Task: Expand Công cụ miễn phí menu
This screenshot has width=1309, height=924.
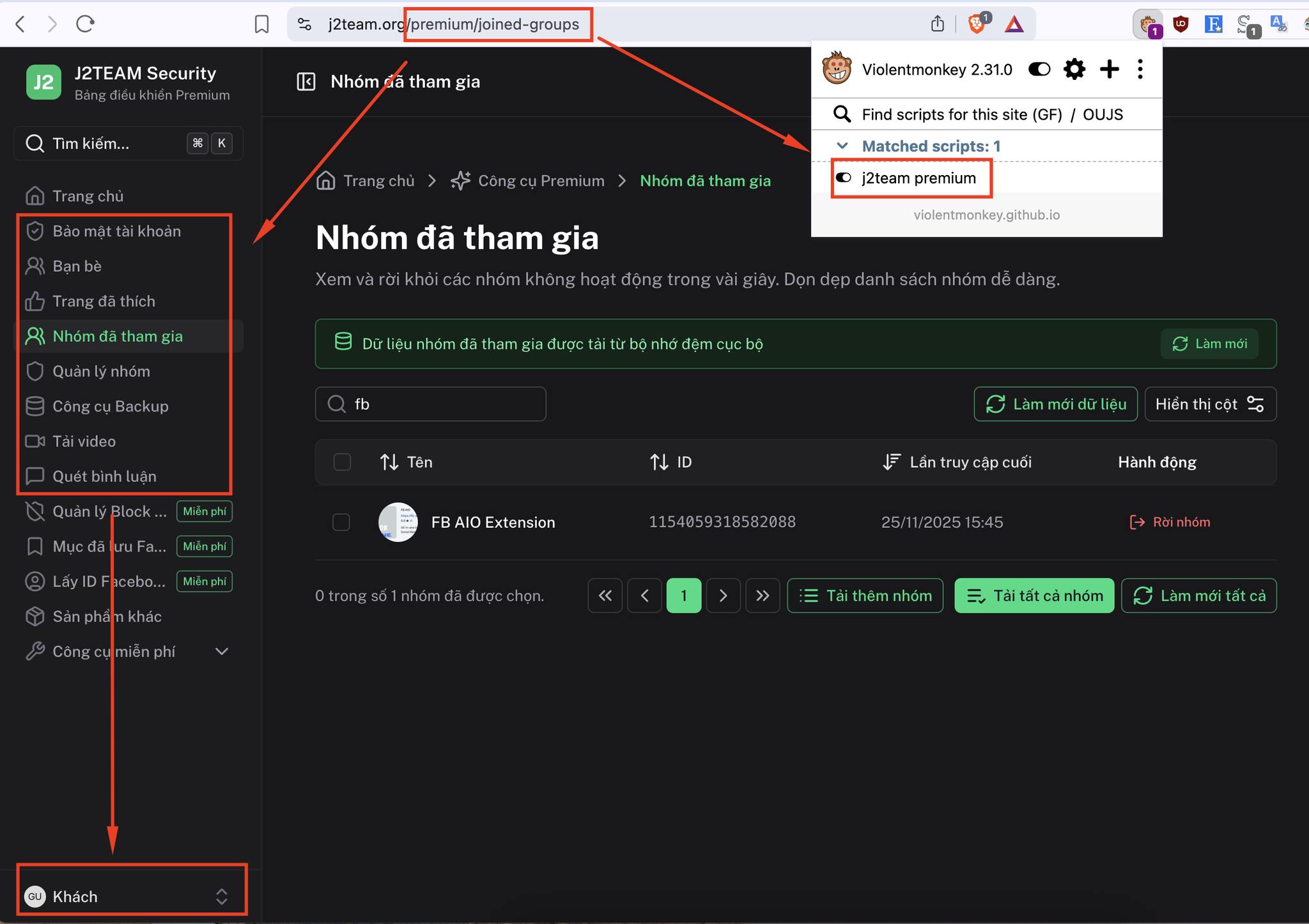Action: pyautogui.click(x=128, y=651)
